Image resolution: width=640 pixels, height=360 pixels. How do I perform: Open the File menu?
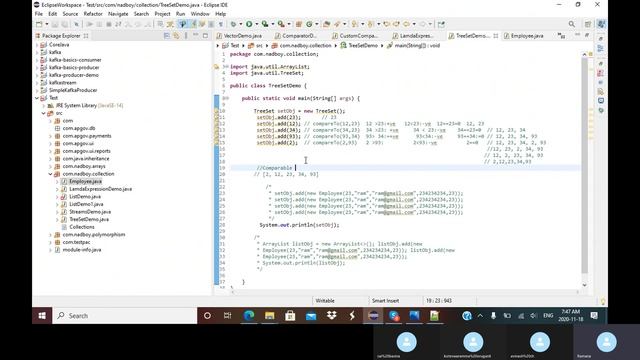point(39,14)
